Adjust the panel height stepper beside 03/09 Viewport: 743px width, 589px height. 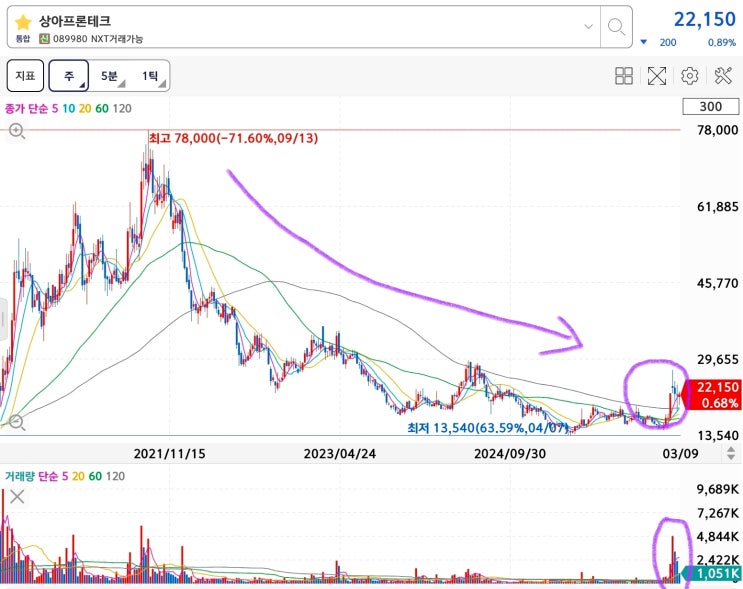(x=731, y=453)
